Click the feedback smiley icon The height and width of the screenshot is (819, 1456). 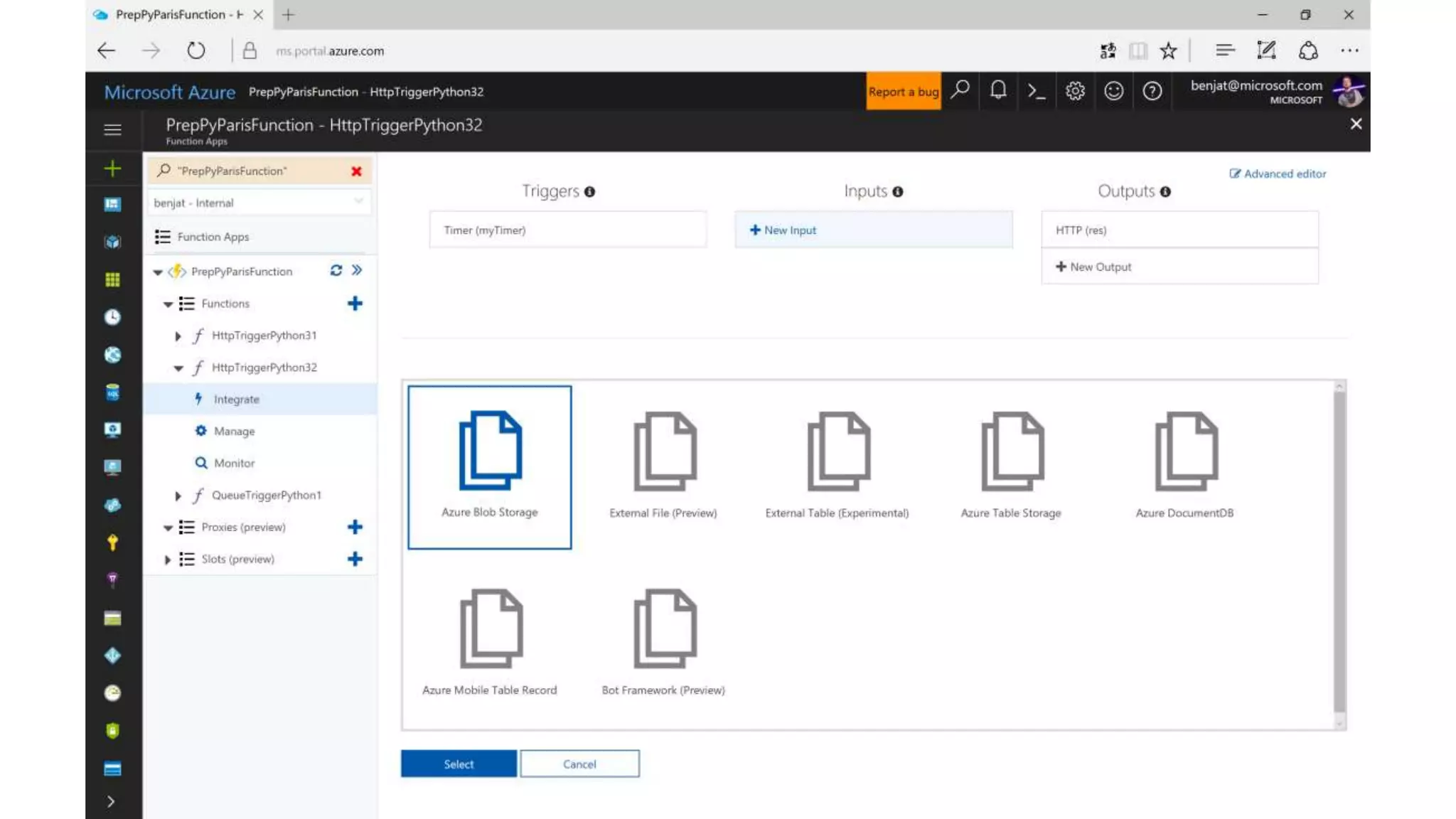pyautogui.click(x=1113, y=91)
